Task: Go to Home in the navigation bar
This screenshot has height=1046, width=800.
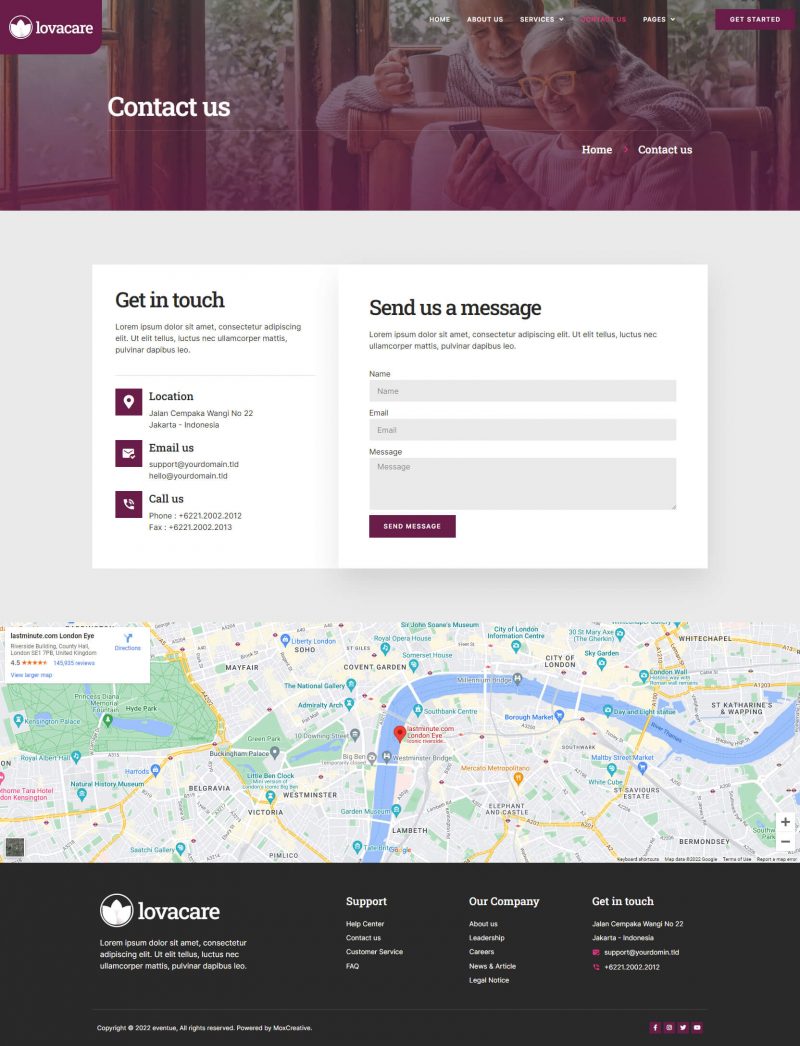Action: (439, 19)
